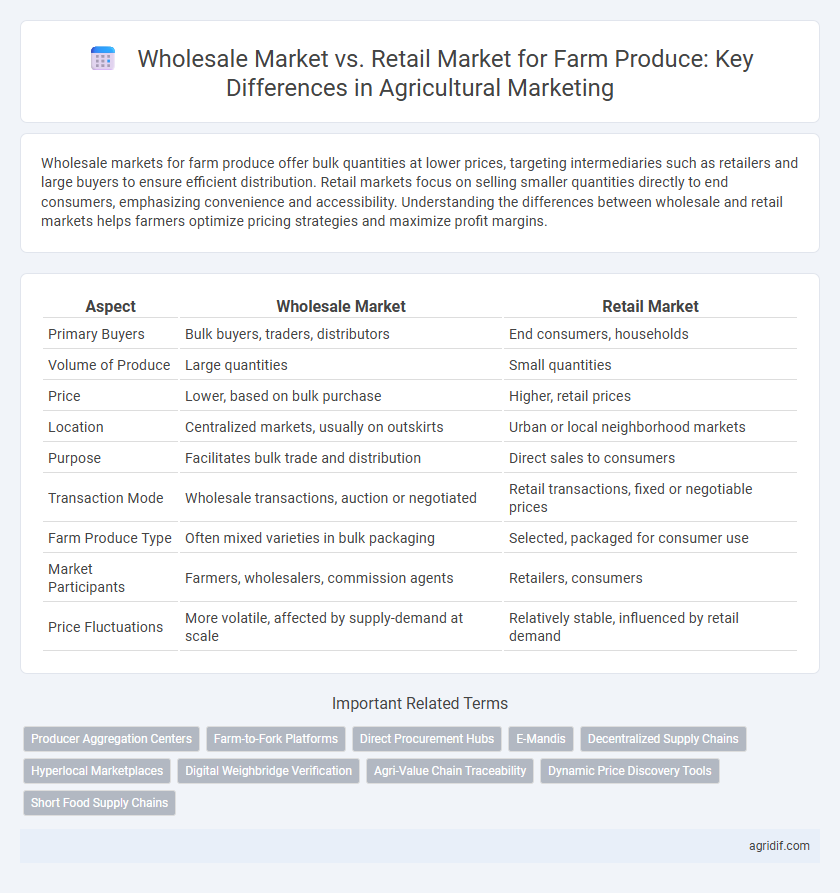This screenshot has height=893, width=840.
Task: Select the Price row label
Action: point(64,396)
